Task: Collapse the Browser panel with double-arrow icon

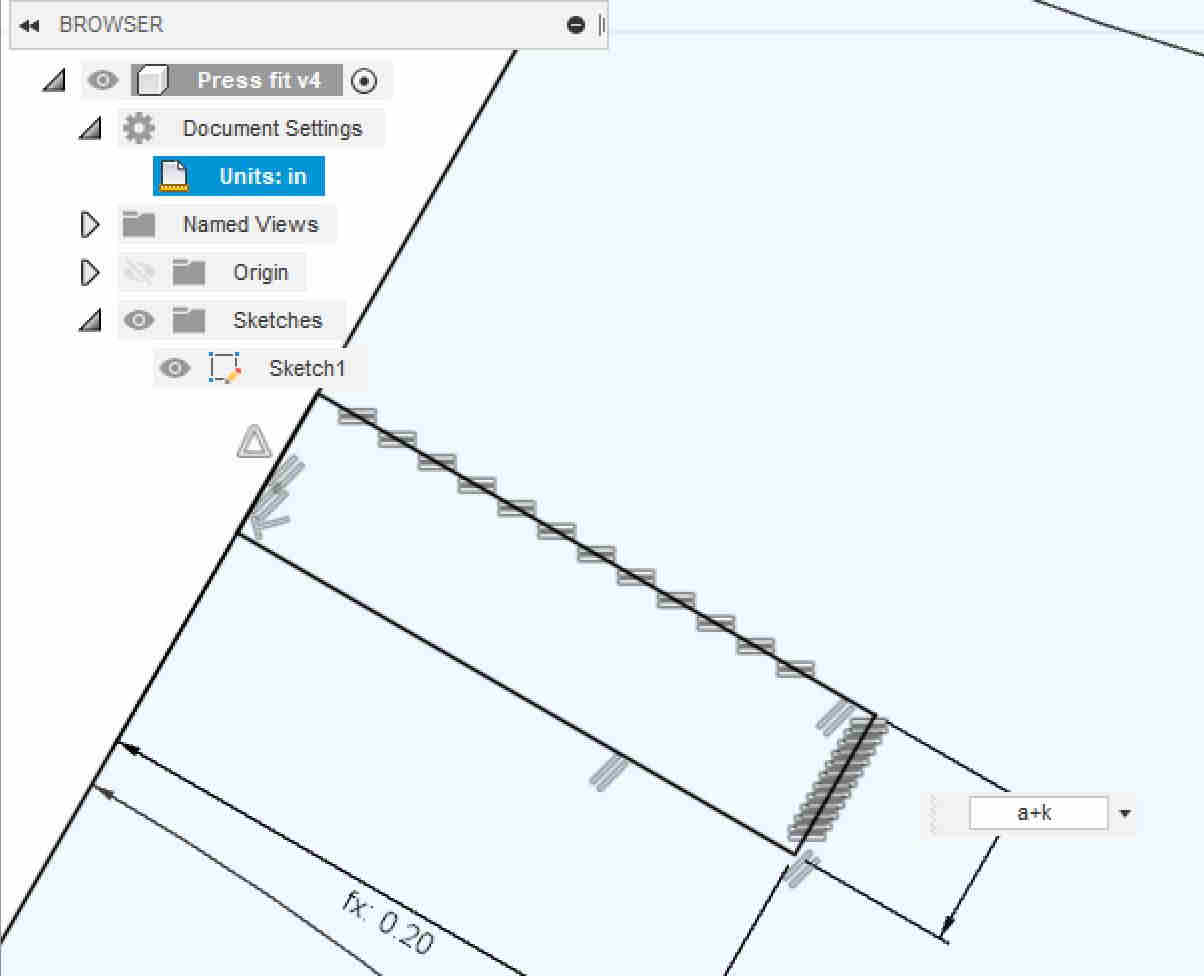Action: (30, 25)
